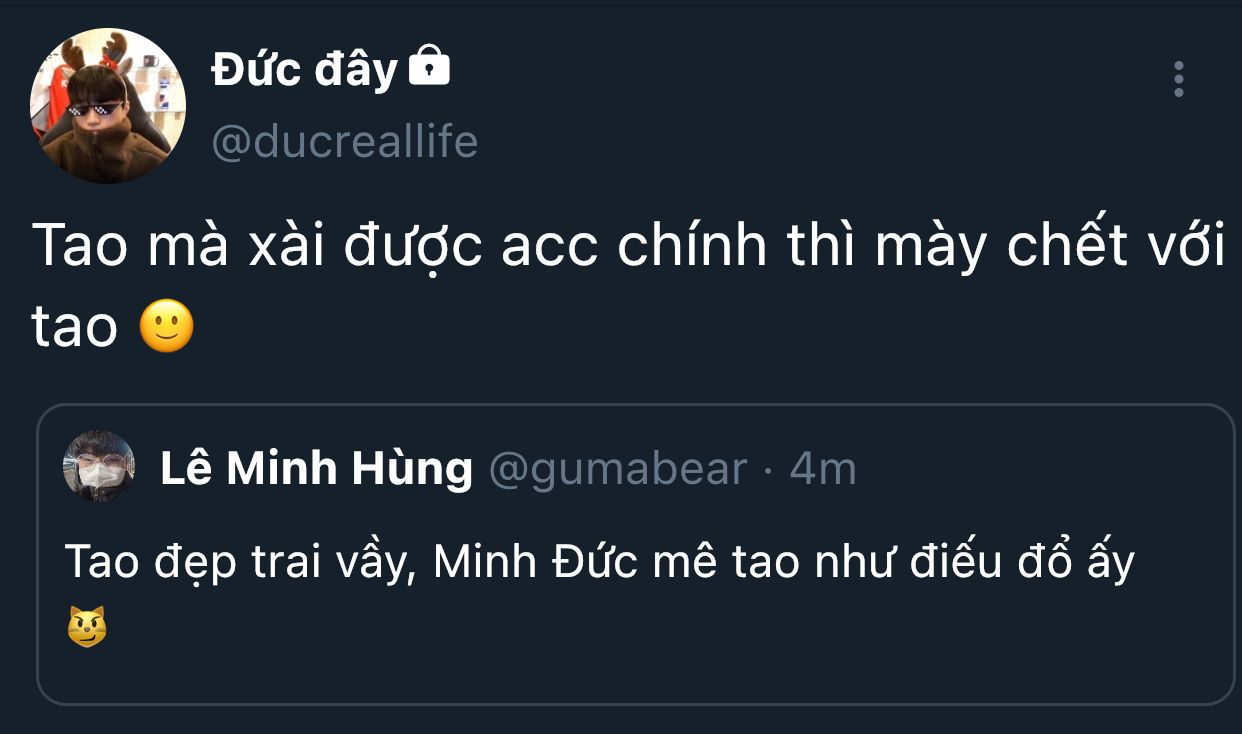The height and width of the screenshot is (734, 1242).
Task: Open the three-dot more options menu
Action: pyautogui.click(x=1179, y=79)
